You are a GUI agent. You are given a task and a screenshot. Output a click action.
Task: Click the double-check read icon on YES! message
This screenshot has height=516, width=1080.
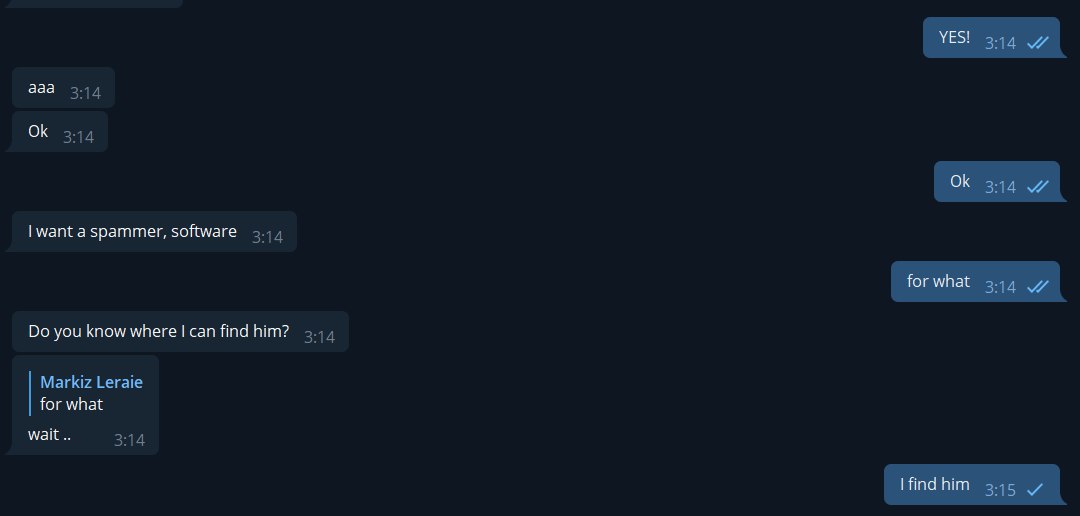click(x=1037, y=43)
